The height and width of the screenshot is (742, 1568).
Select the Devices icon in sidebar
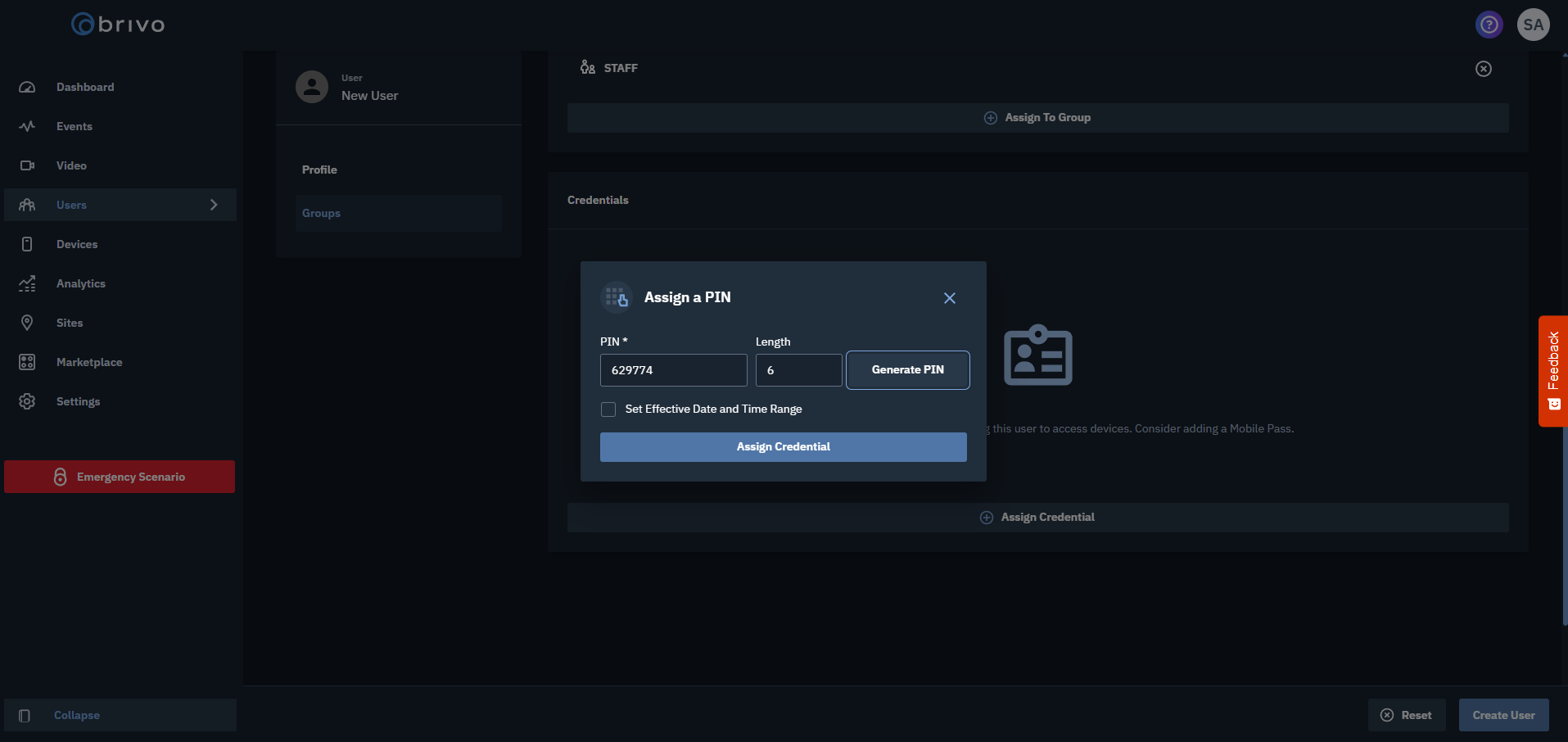(x=27, y=244)
